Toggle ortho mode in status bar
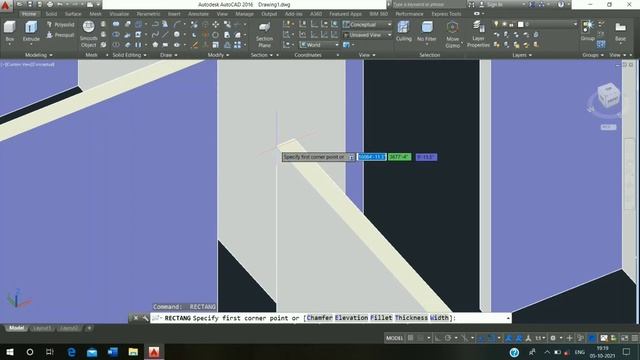The height and width of the screenshot is (360, 640). [x=438, y=338]
